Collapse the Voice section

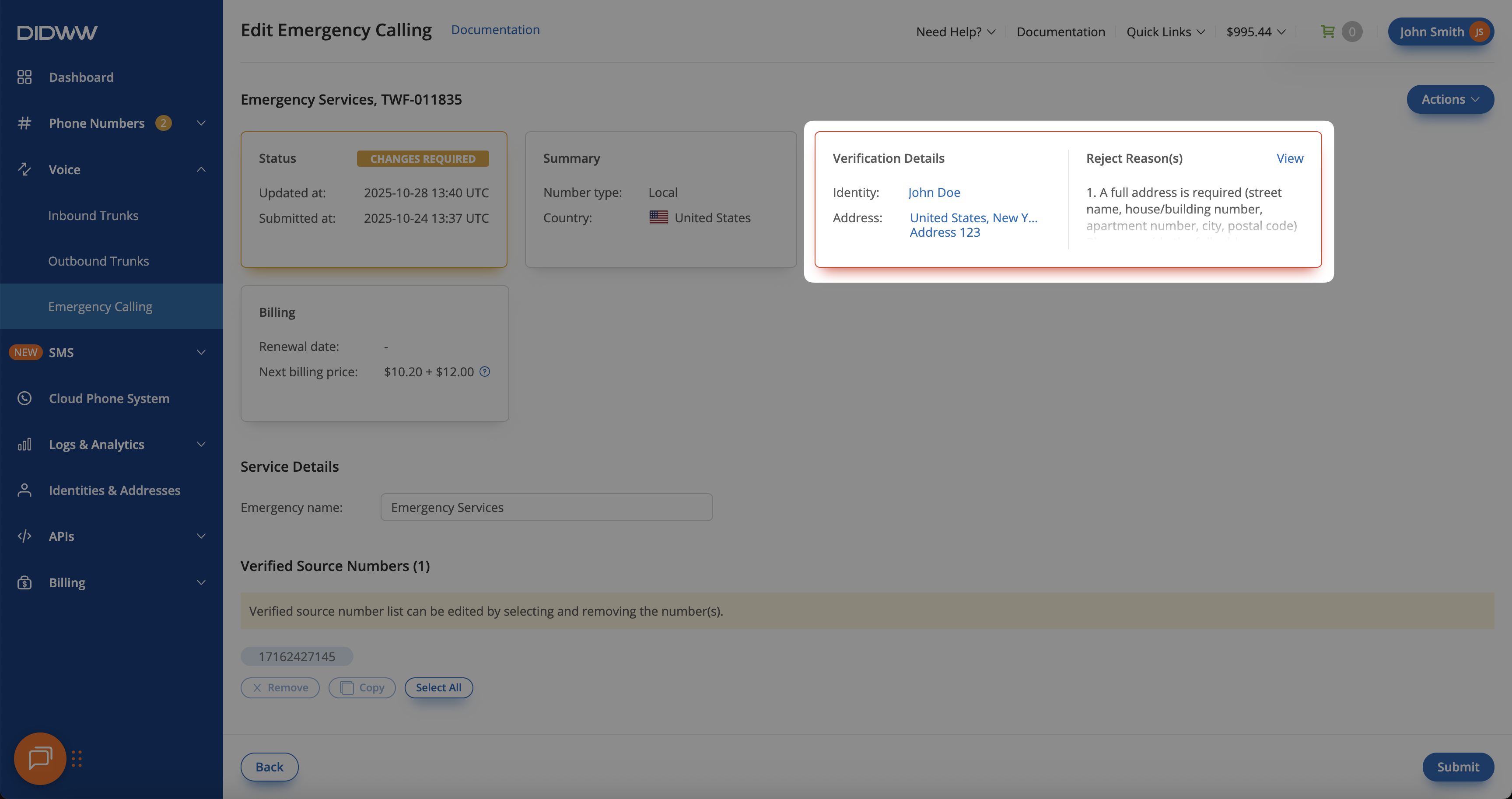[201, 170]
